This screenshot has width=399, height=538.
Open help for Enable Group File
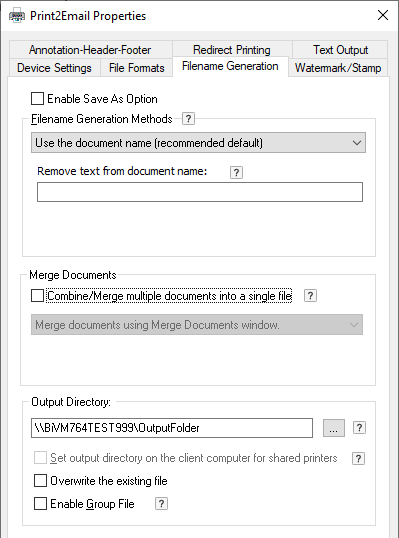[161, 504]
